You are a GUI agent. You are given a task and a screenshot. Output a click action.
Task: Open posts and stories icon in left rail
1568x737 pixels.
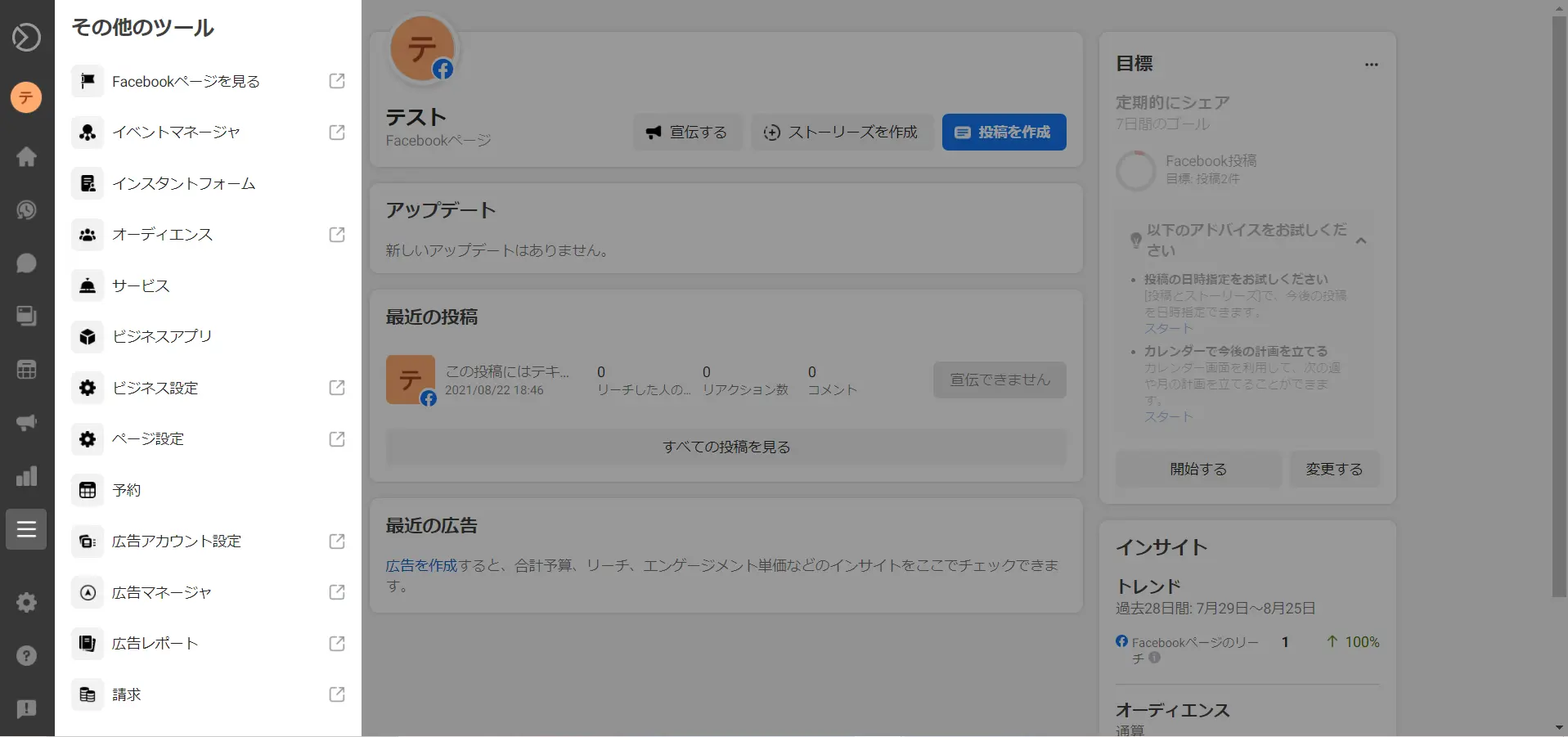coord(26,316)
